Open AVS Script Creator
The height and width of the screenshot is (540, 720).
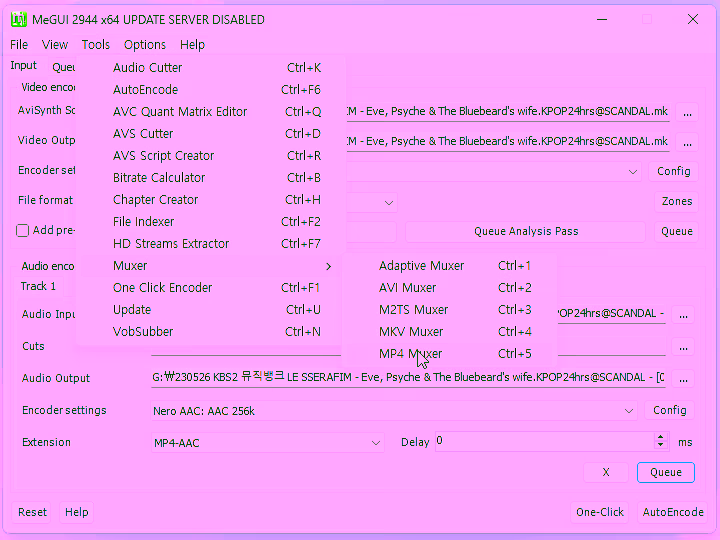tap(208, 156)
